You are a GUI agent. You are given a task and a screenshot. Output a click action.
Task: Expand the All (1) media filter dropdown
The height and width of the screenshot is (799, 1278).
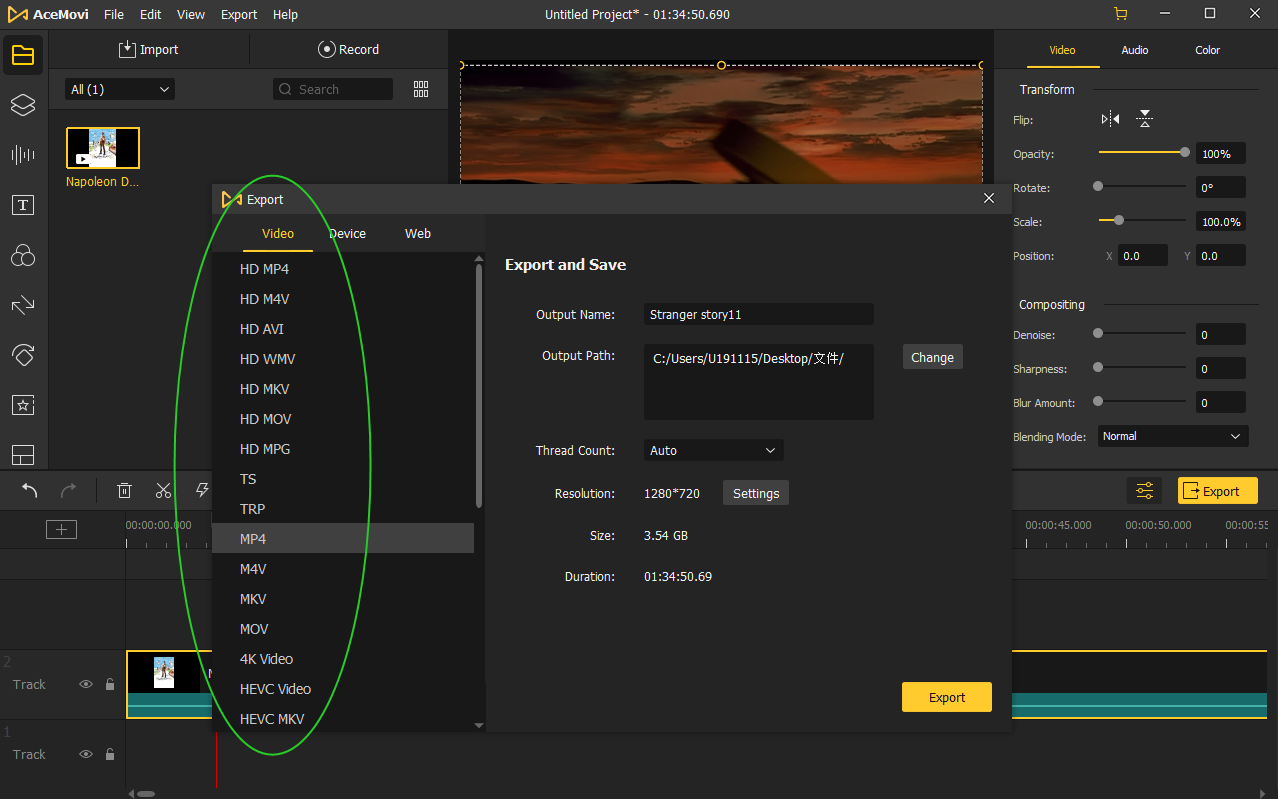120,90
